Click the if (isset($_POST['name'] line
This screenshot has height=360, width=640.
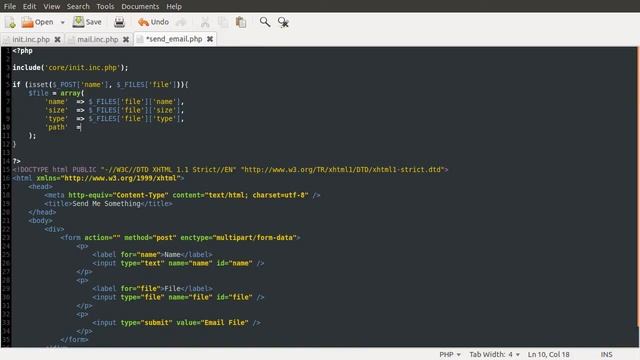(x=100, y=84)
